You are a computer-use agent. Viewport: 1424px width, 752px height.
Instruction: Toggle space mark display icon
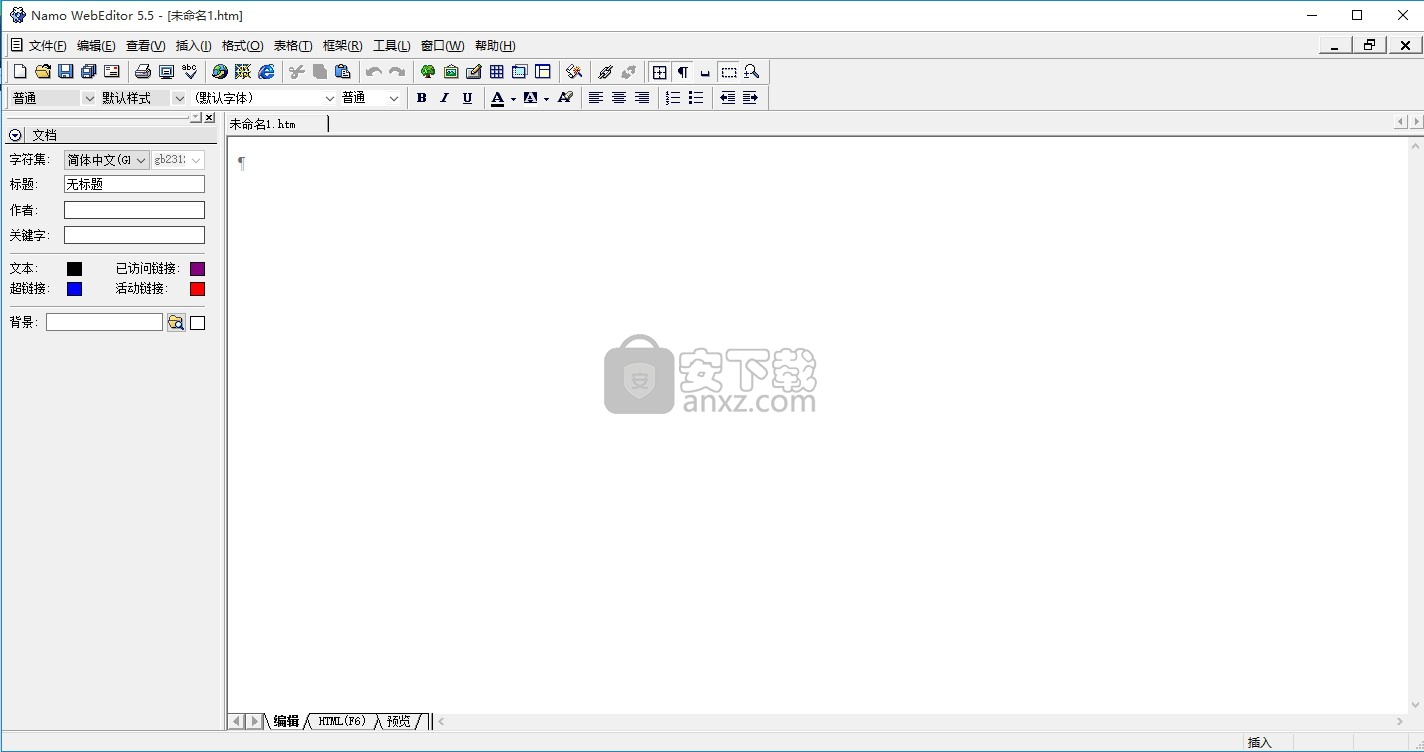point(705,71)
